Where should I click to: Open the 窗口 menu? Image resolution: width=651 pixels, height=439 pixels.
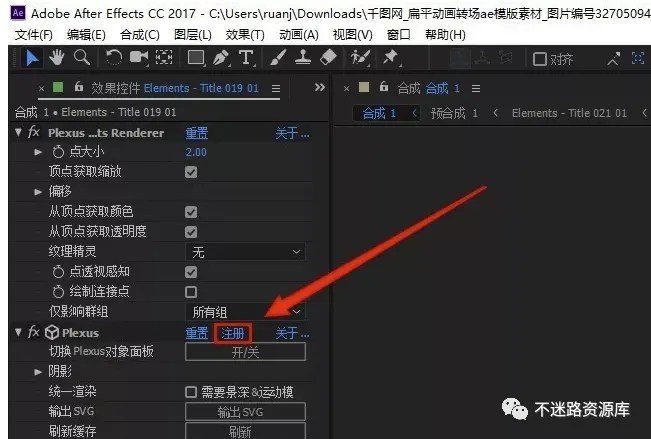point(398,35)
